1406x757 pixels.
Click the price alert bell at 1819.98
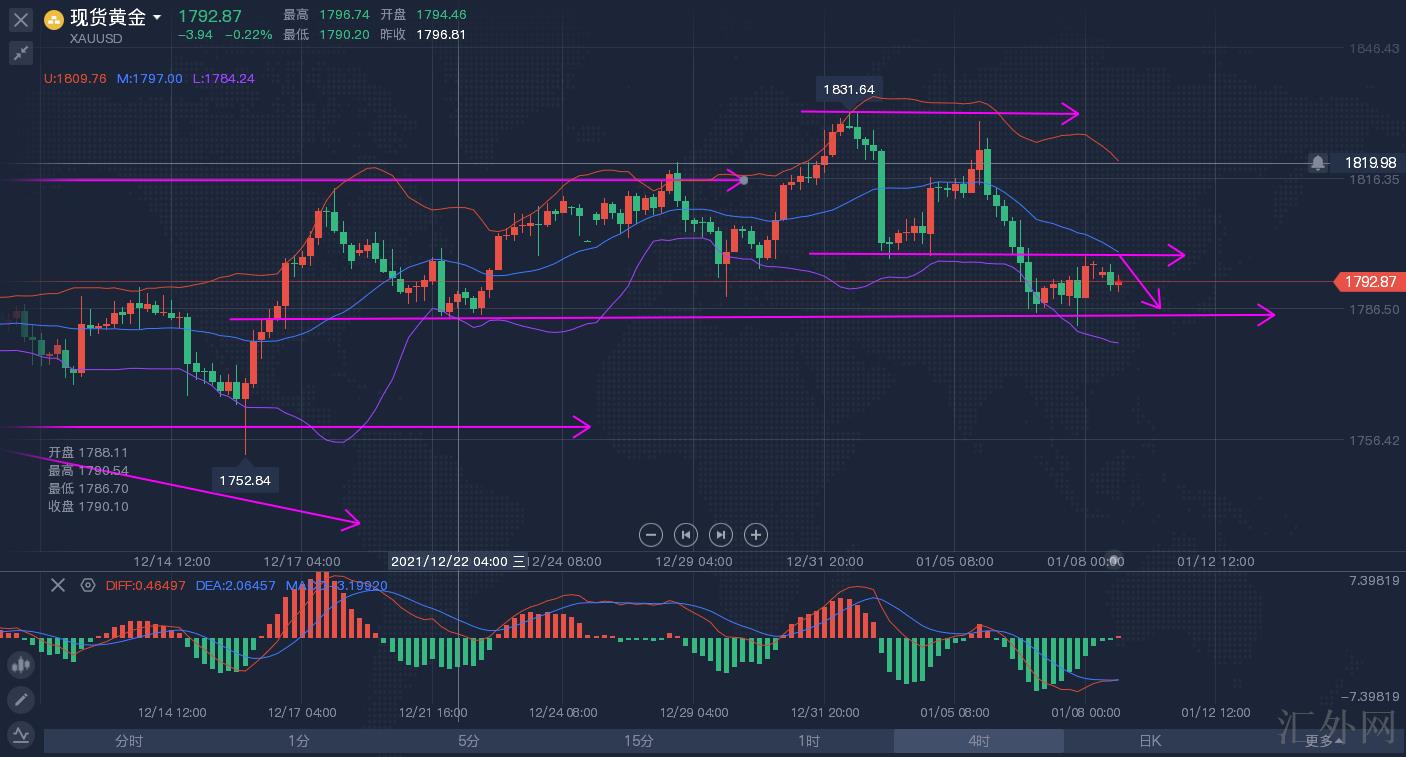pos(1318,162)
